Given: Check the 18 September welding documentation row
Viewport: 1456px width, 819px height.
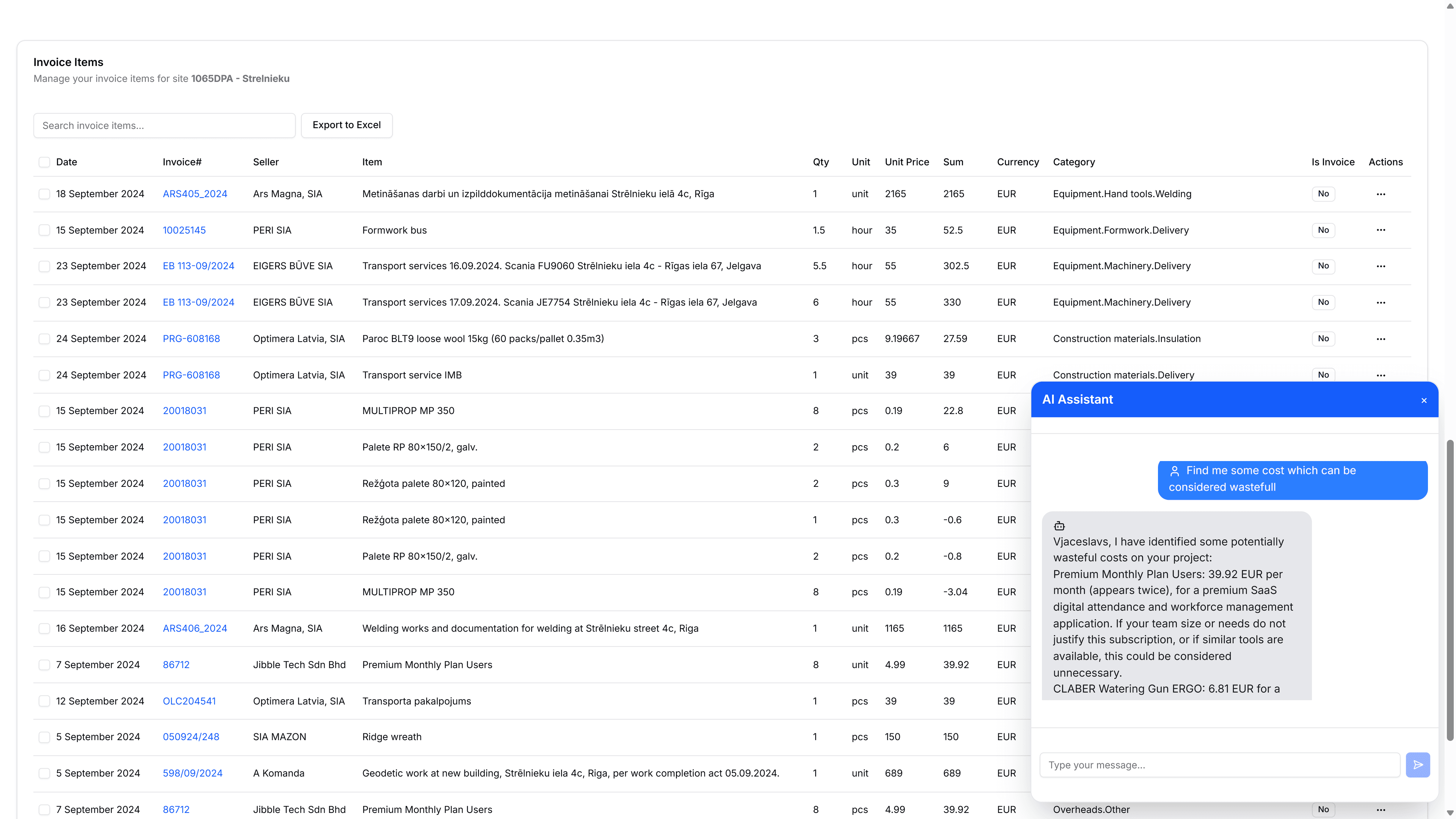Looking at the screenshot, I should point(44,193).
